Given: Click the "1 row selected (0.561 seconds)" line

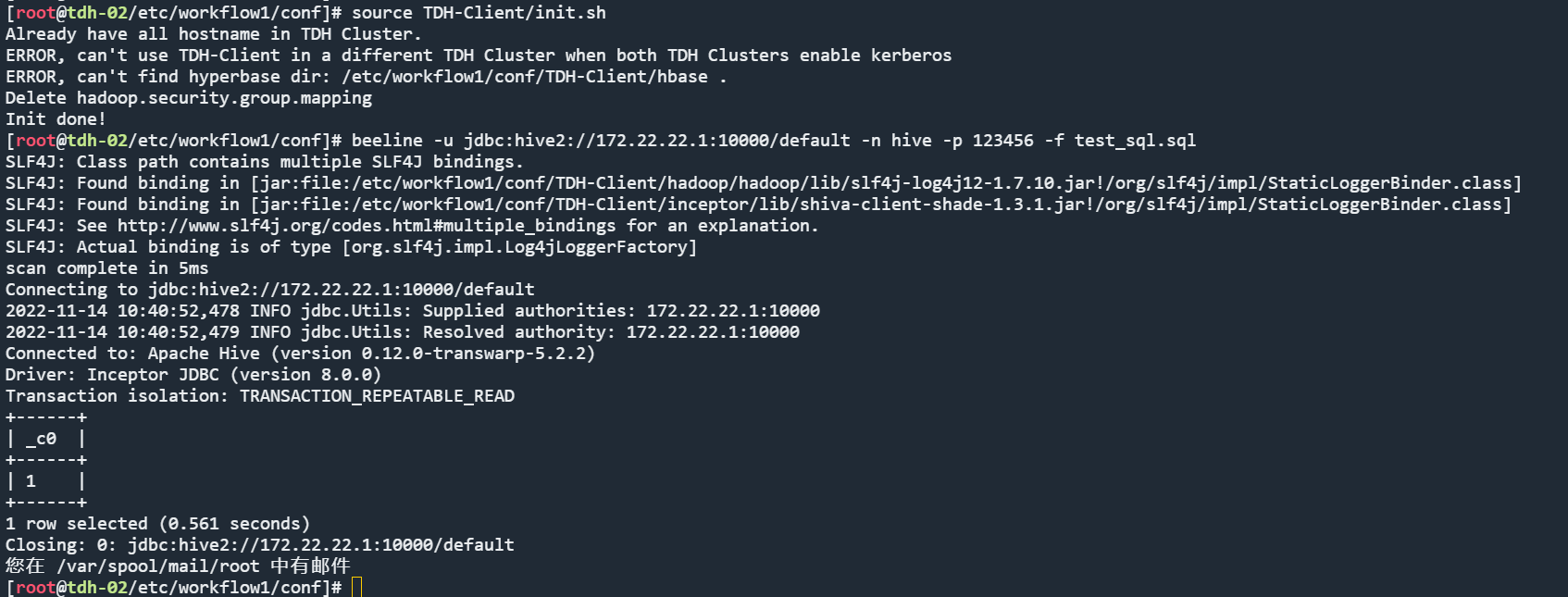Looking at the screenshot, I should coord(158,524).
